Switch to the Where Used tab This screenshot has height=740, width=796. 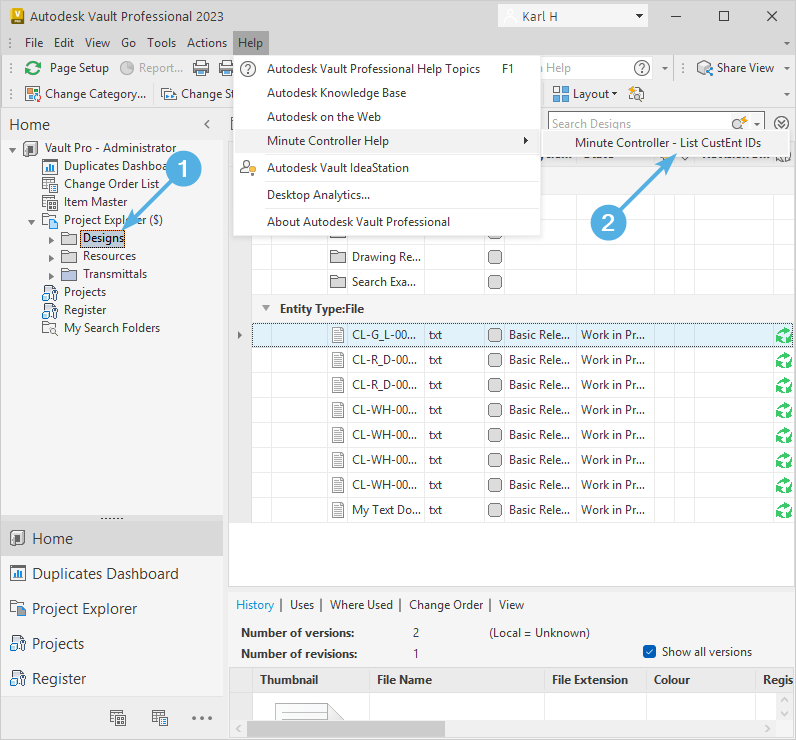tap(361, 605)
